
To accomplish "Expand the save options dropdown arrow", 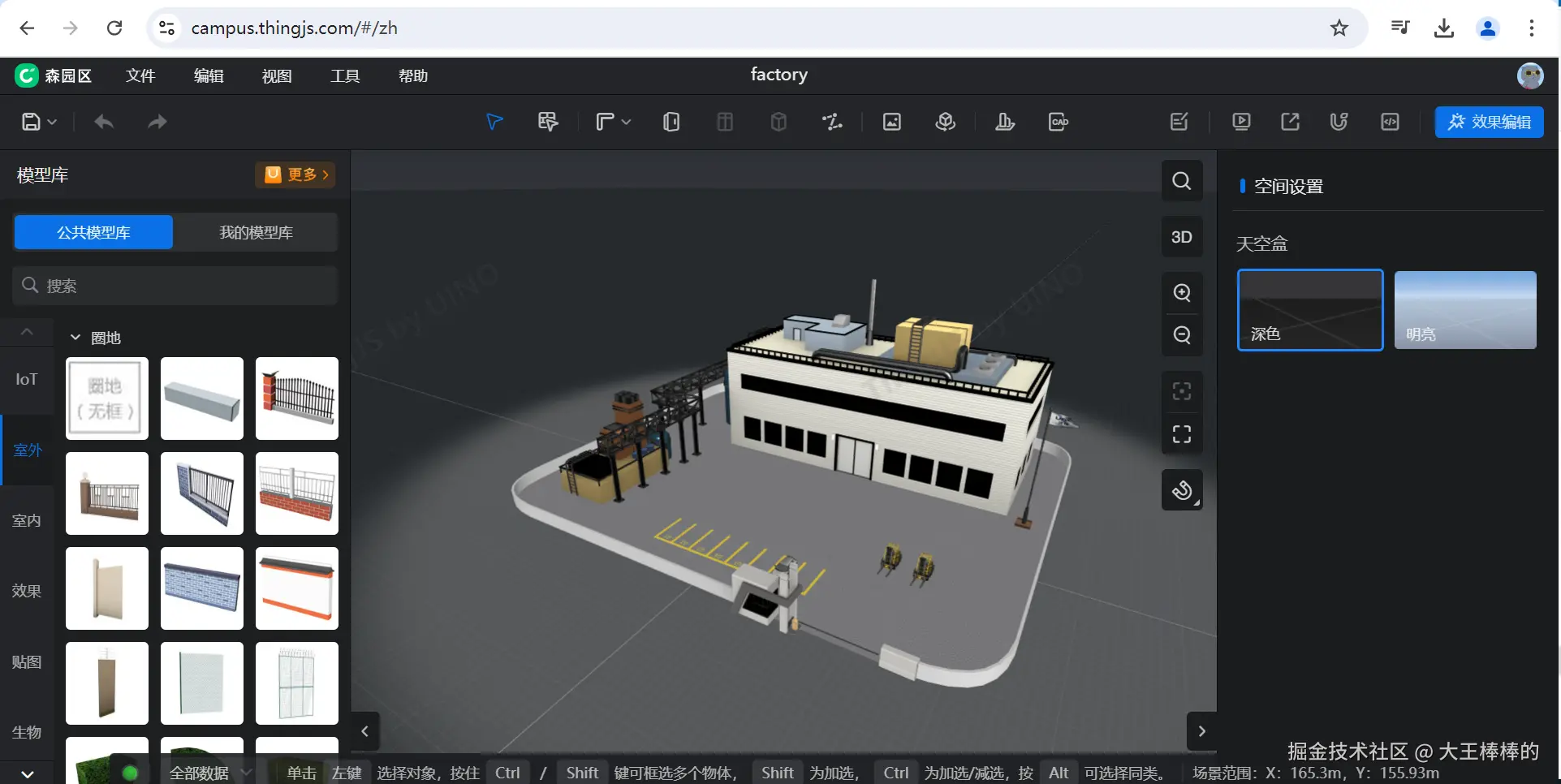I will pos(53,122).
